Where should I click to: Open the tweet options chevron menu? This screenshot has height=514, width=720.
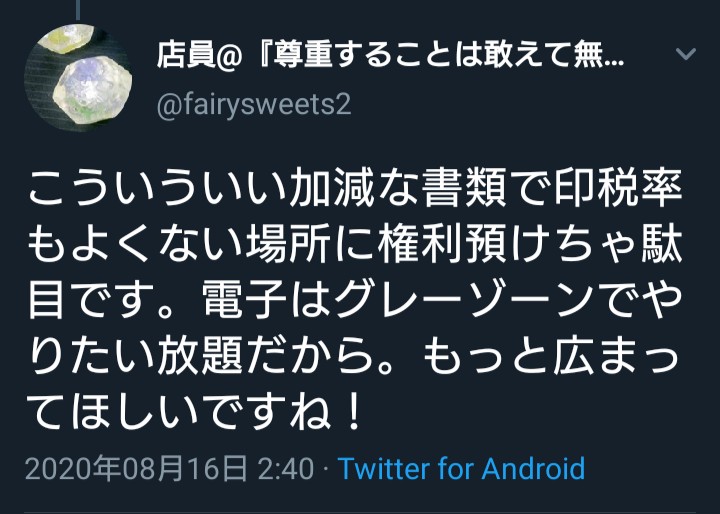point(686,54)
